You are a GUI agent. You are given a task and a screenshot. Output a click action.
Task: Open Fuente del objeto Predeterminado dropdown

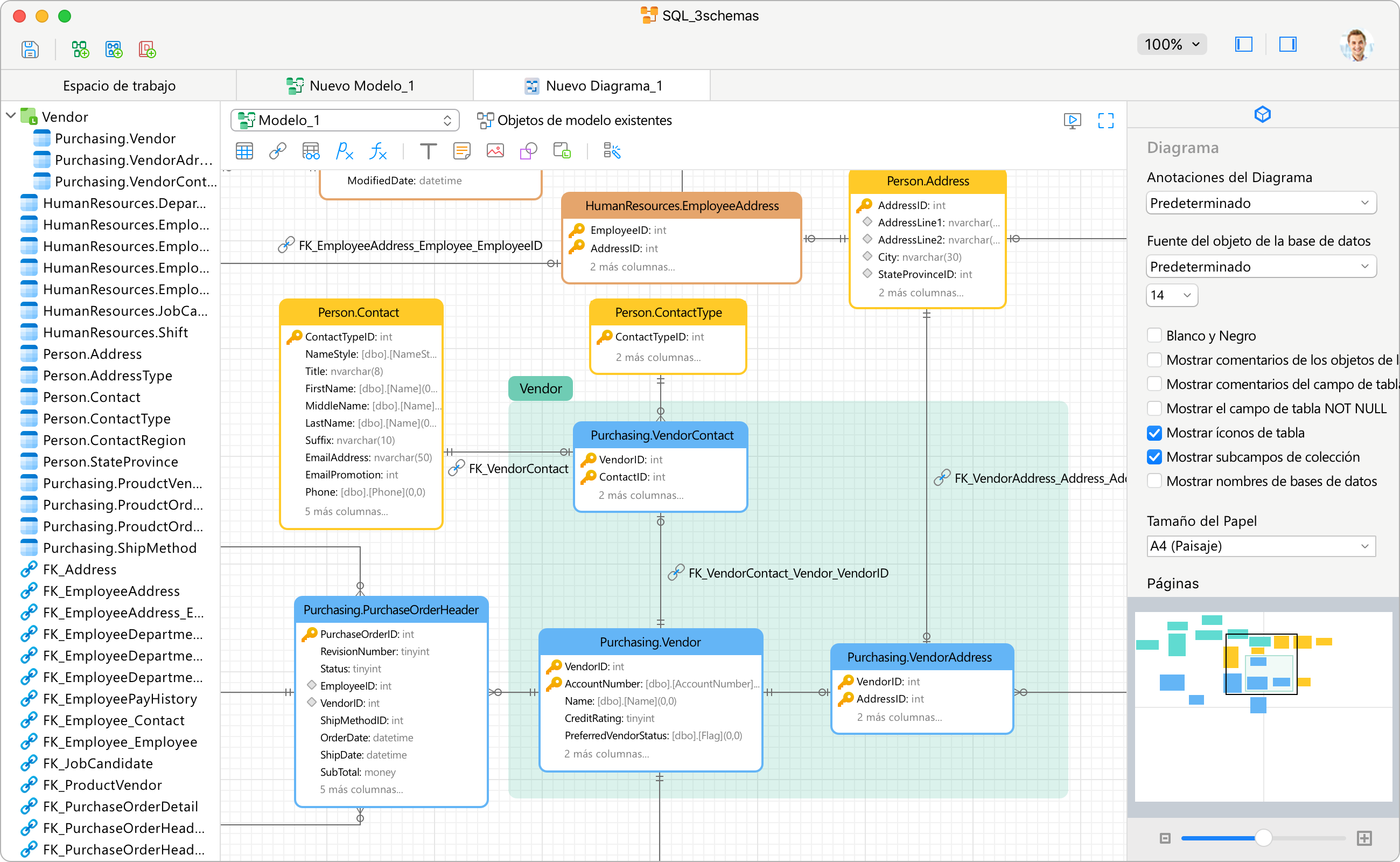(1261, 267)
